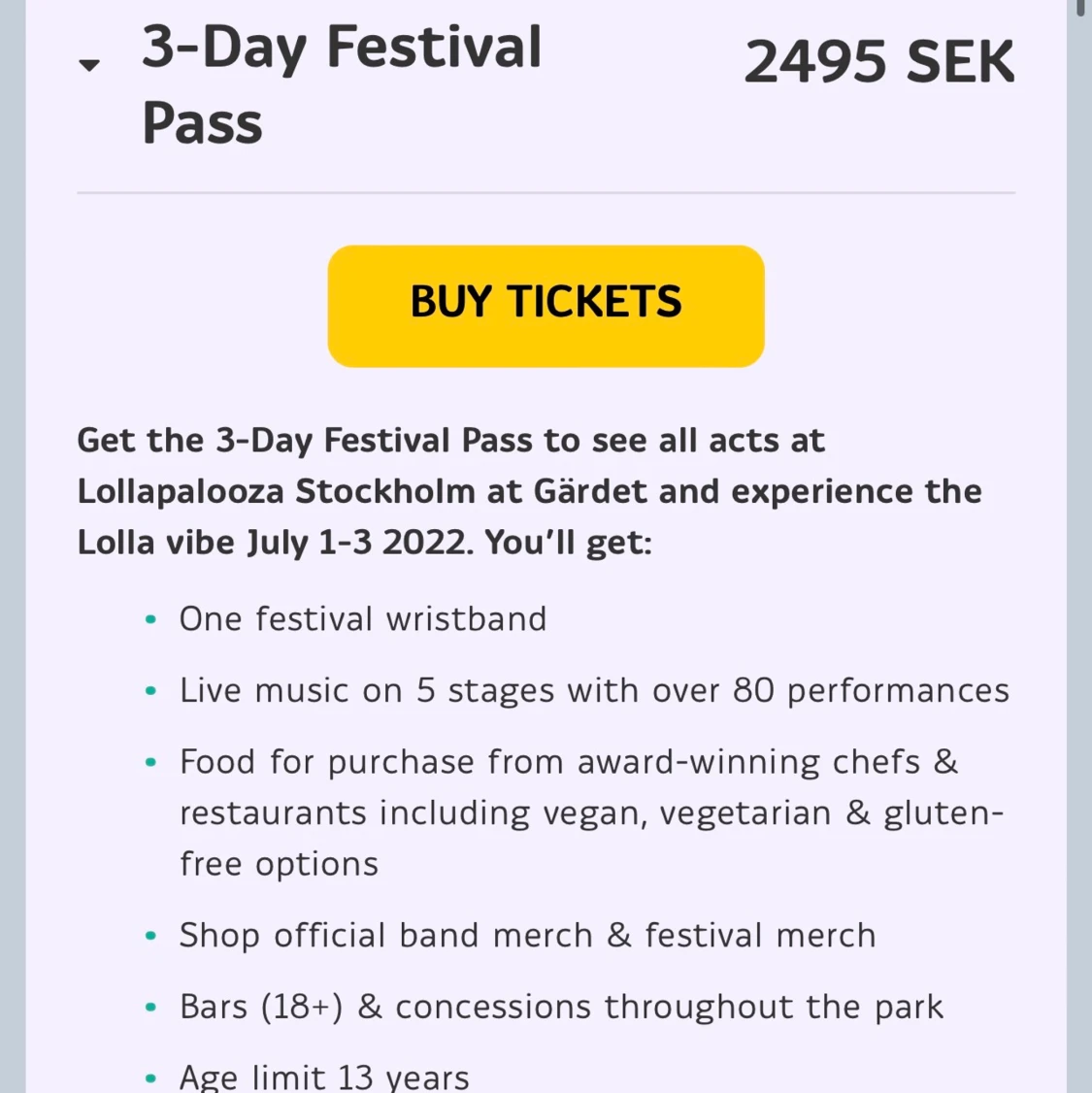Click the bullet beside Age limit
1092x1093 pixels.
[x=150, y=1078]
